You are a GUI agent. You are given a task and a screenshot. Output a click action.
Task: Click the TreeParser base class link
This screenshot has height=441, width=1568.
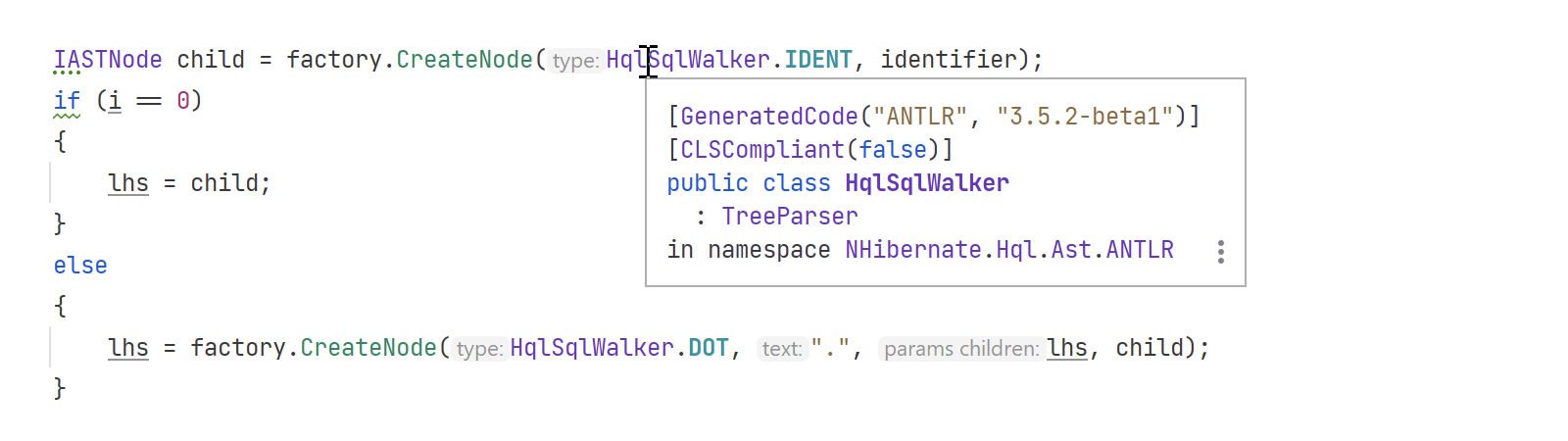coord(790,217)
